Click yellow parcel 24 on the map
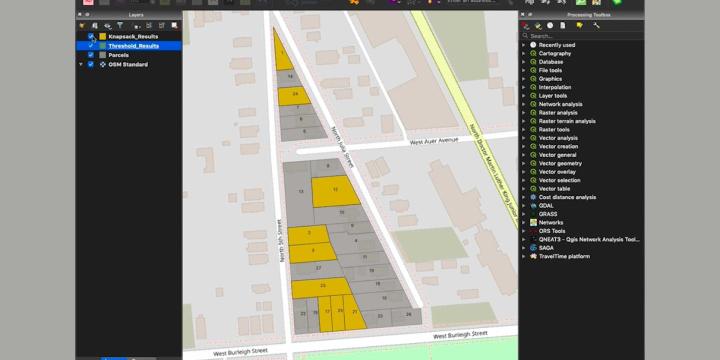The height and width of the screenshot is (360, 720). pyautogui.click(x=294, y=95)
